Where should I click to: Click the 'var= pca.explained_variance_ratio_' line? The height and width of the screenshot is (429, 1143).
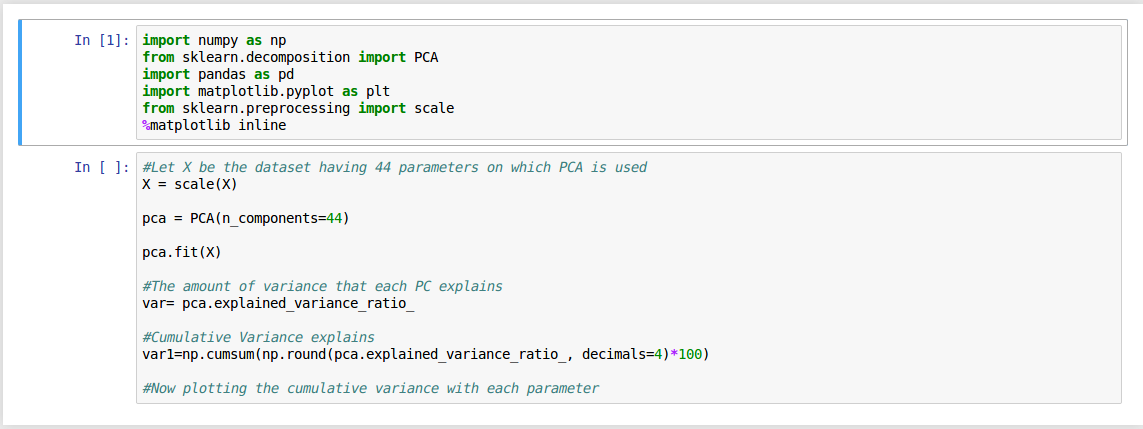tap(278, 304)
